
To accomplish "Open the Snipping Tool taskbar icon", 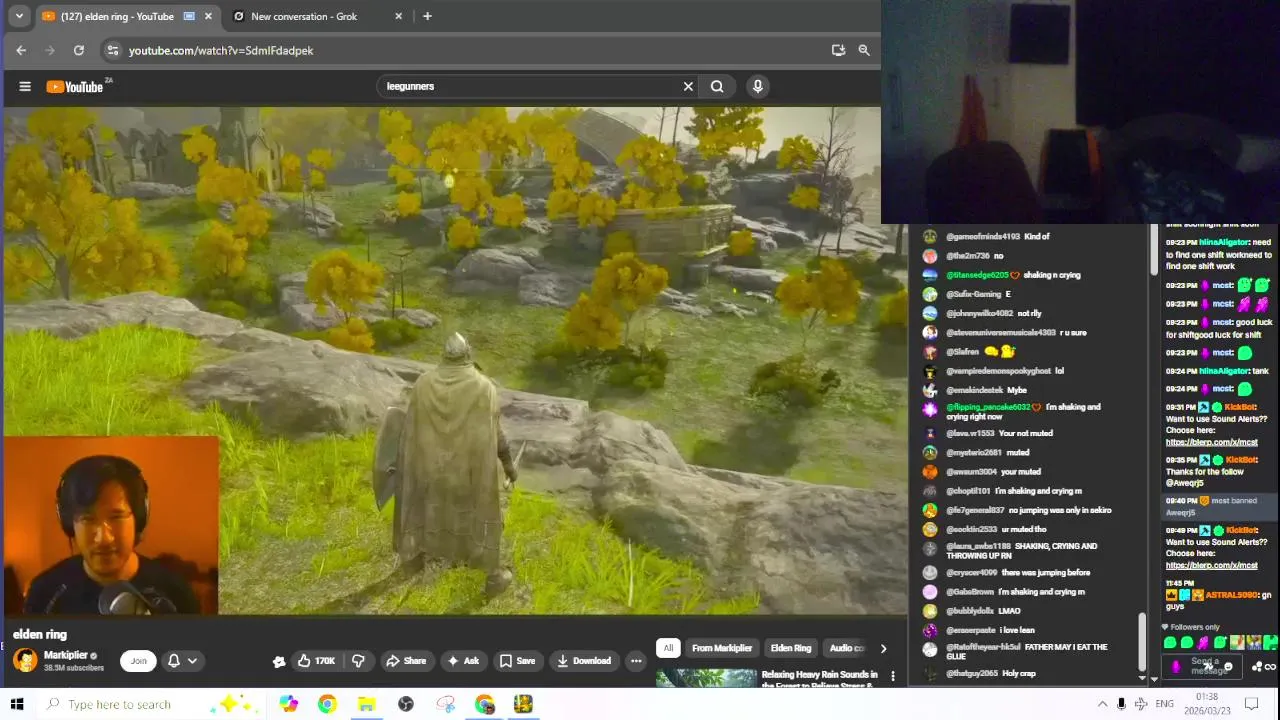I will [x=446, y=704].
